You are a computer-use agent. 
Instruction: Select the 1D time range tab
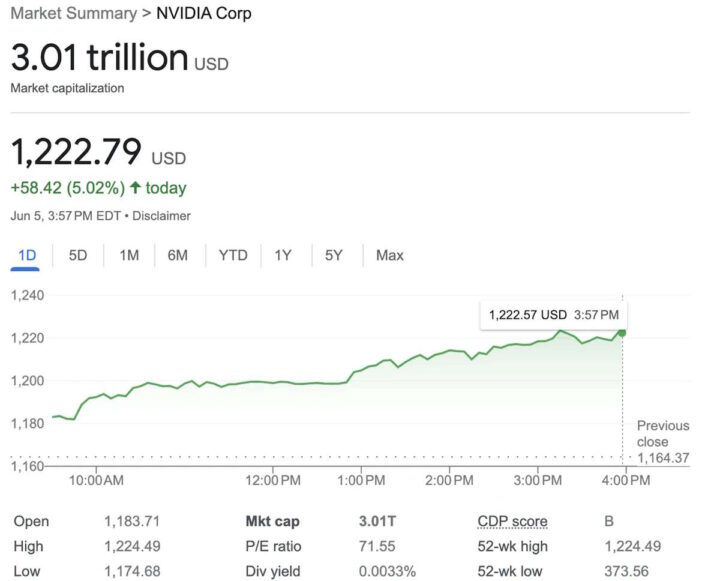pos(27,255)
